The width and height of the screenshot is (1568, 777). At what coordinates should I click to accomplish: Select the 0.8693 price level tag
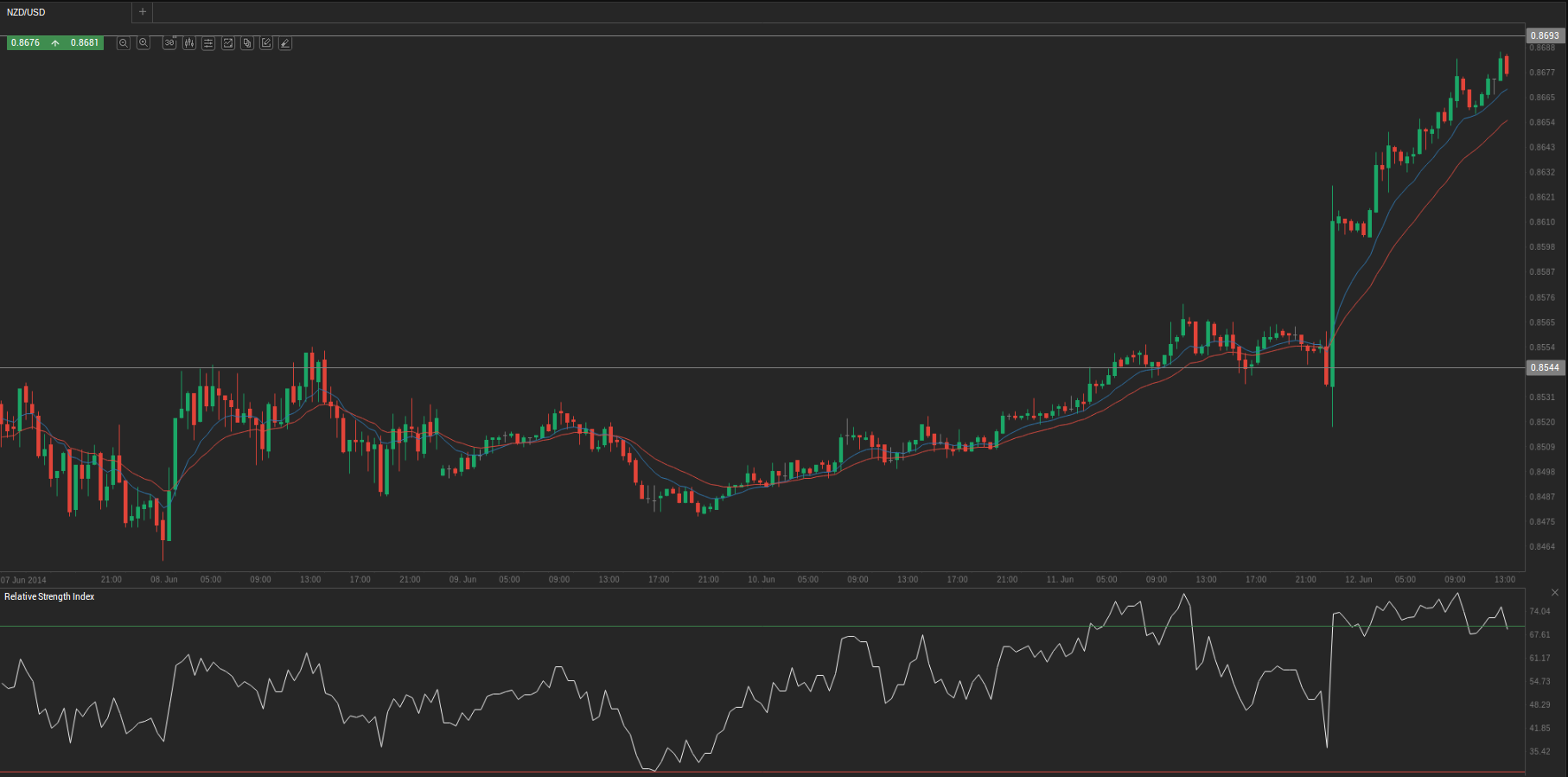pyautogui.click(x=1545, y=36)
